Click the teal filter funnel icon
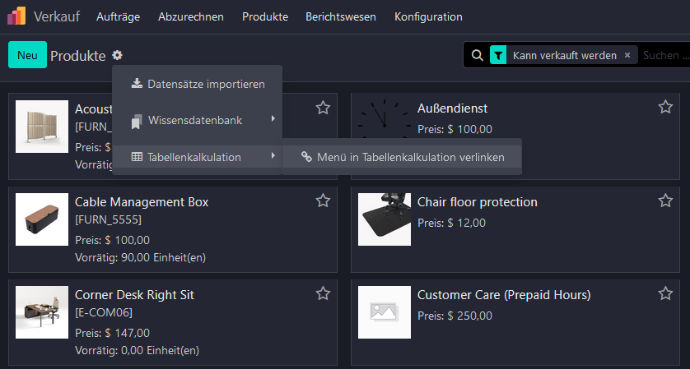 (498, 55)
